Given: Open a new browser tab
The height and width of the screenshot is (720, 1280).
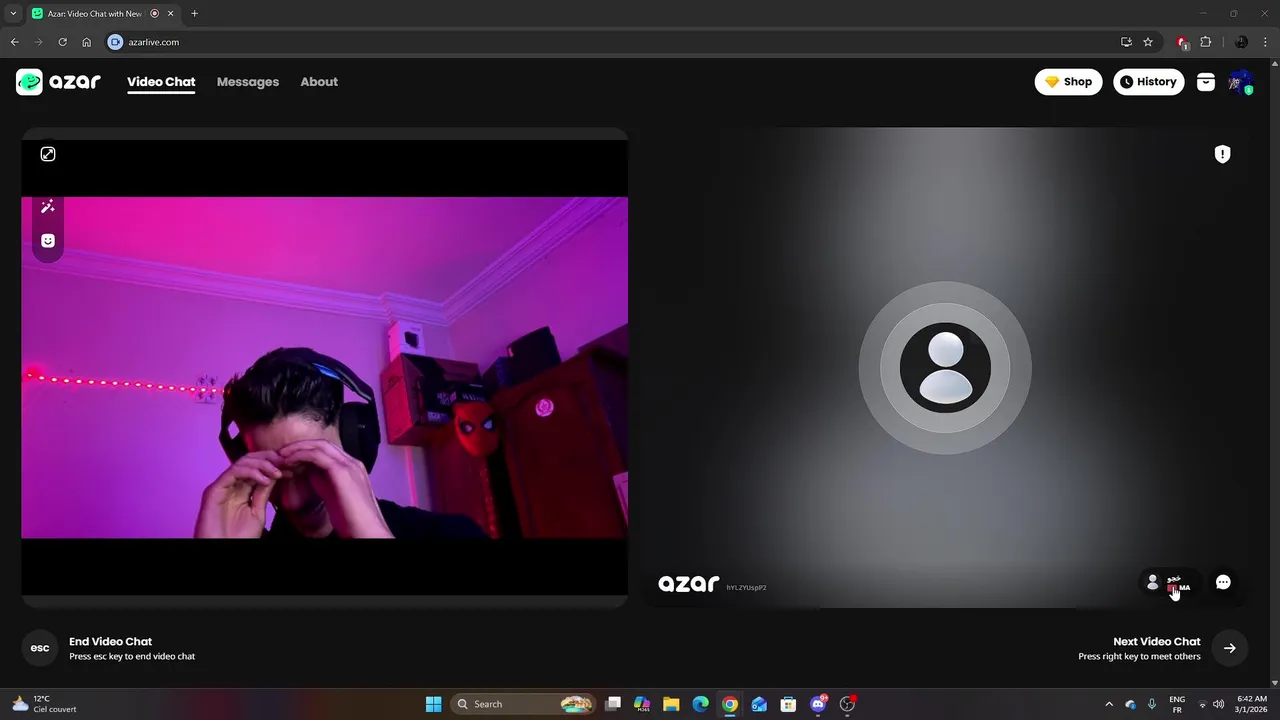Looking at the screenshot, I should click(x=194, y=13).
